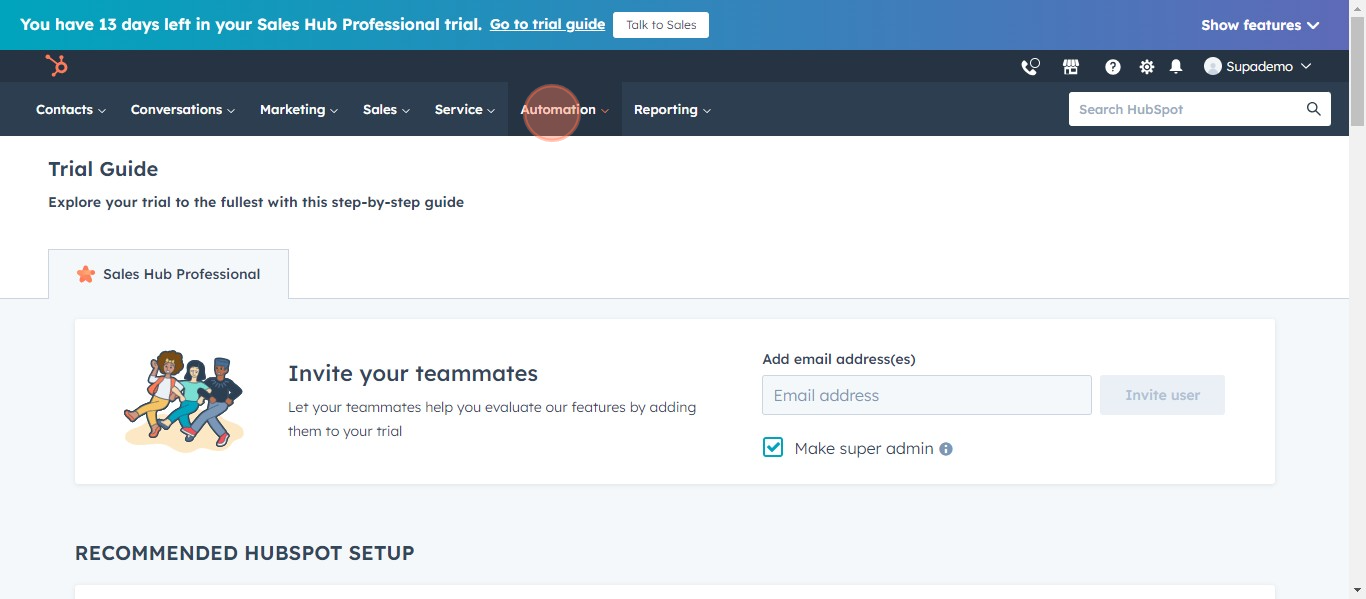Expand the Marketing menu
Image resolution: width=1366 pixels, height=599 pixels.
tap(299, 110)
